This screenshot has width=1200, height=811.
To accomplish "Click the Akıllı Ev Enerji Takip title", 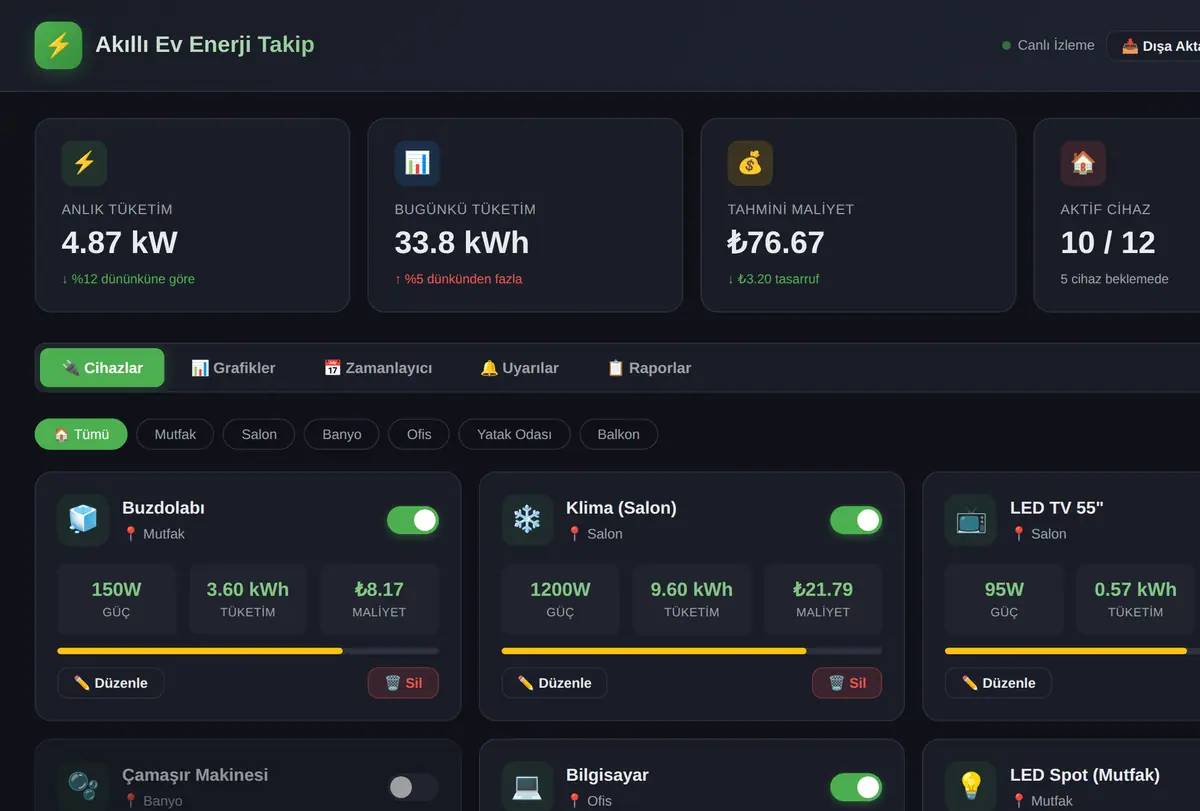I will tap(205, 45).
